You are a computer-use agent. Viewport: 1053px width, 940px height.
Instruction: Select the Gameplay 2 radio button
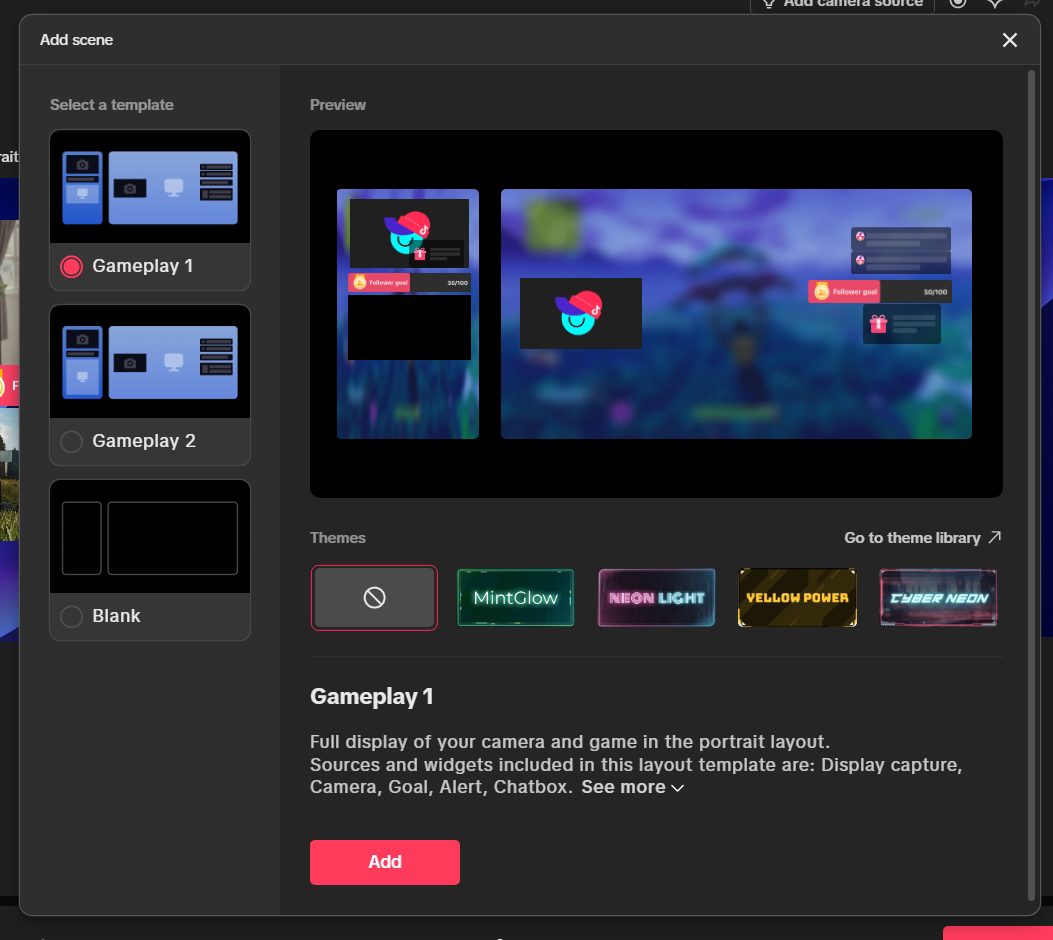[x=71, y=442]
